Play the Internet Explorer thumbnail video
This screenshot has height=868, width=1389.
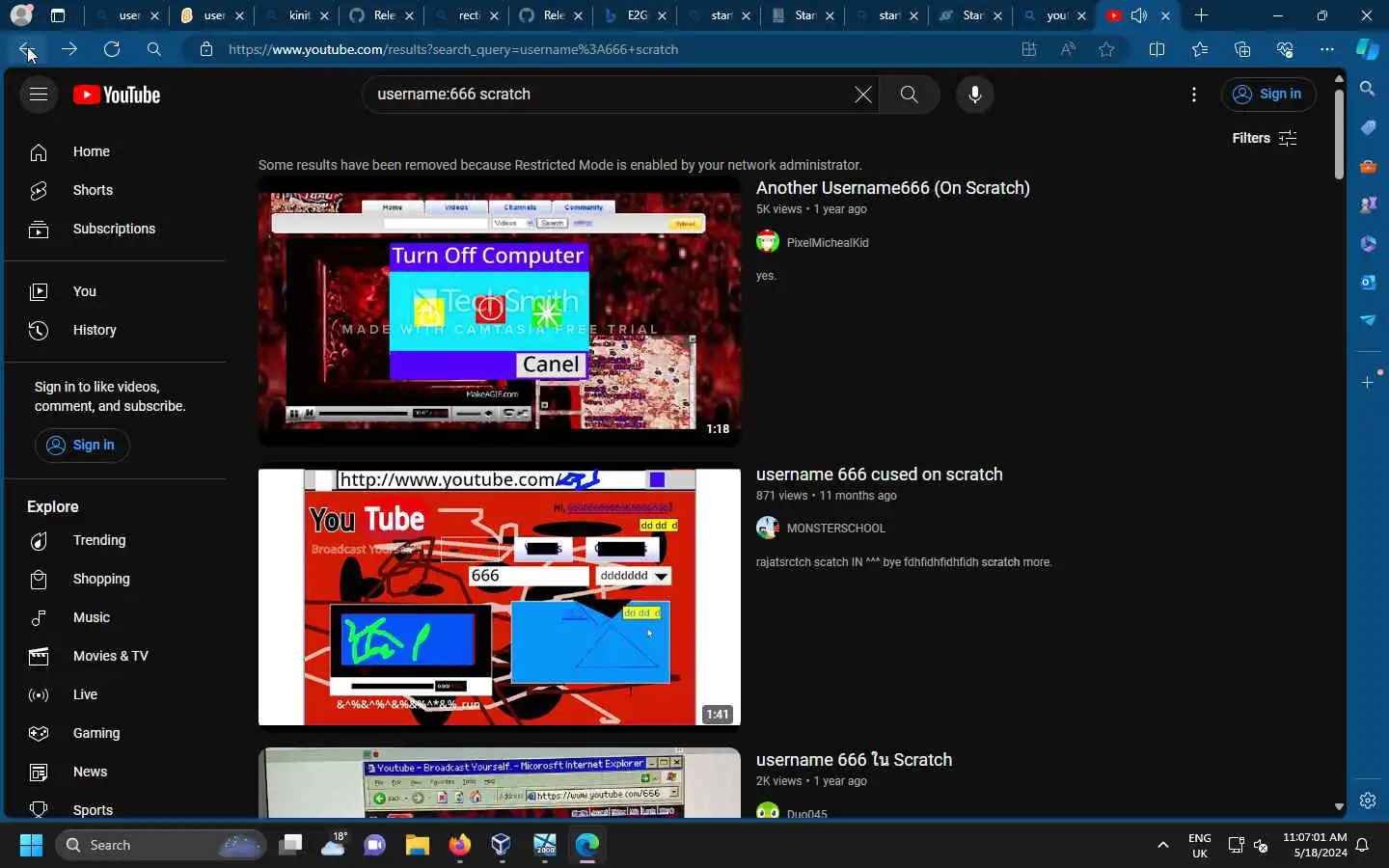[500, 783]
